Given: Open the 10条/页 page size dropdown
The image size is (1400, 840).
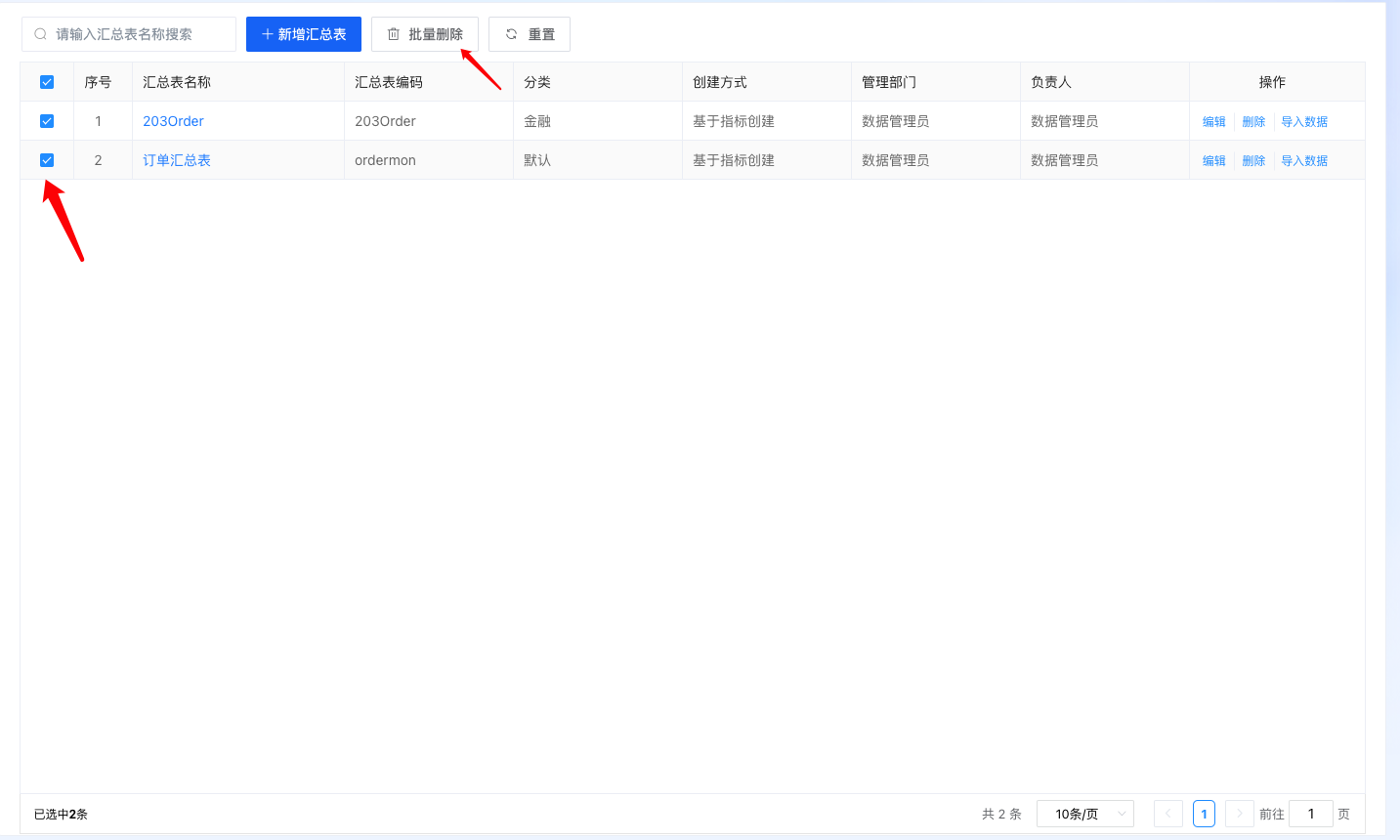Looking at the screenshot, I should 1084,814.
